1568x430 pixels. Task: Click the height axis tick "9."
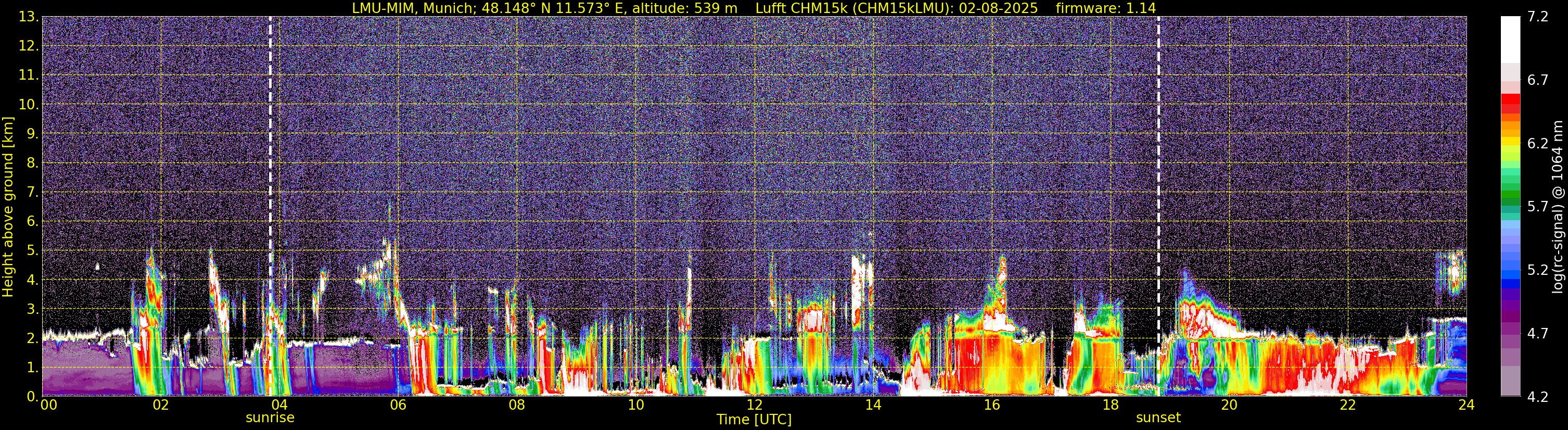[x=32, y=133]
